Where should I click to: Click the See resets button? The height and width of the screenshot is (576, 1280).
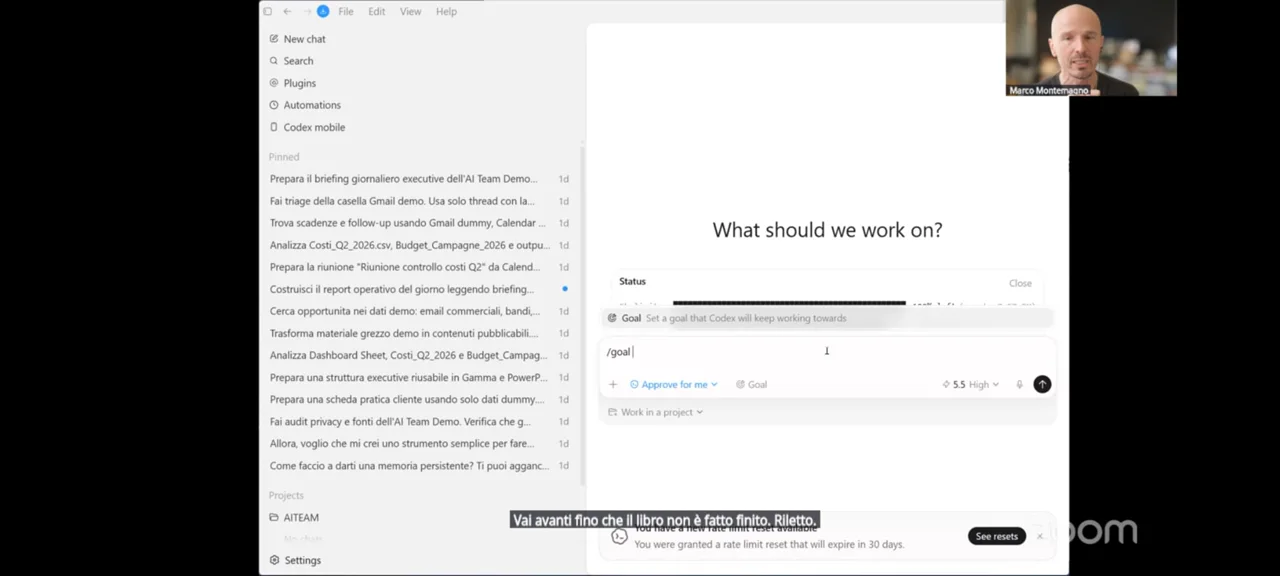pos(996,536)
